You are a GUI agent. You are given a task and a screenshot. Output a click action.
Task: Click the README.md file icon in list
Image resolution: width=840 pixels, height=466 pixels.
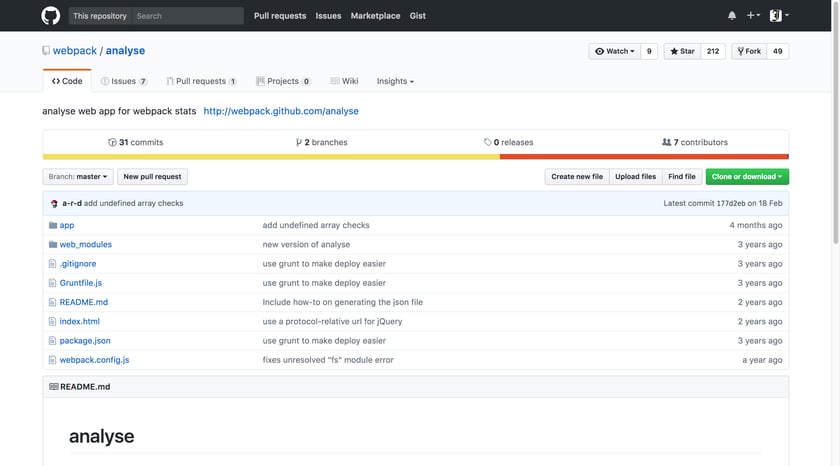pos(52,302)
